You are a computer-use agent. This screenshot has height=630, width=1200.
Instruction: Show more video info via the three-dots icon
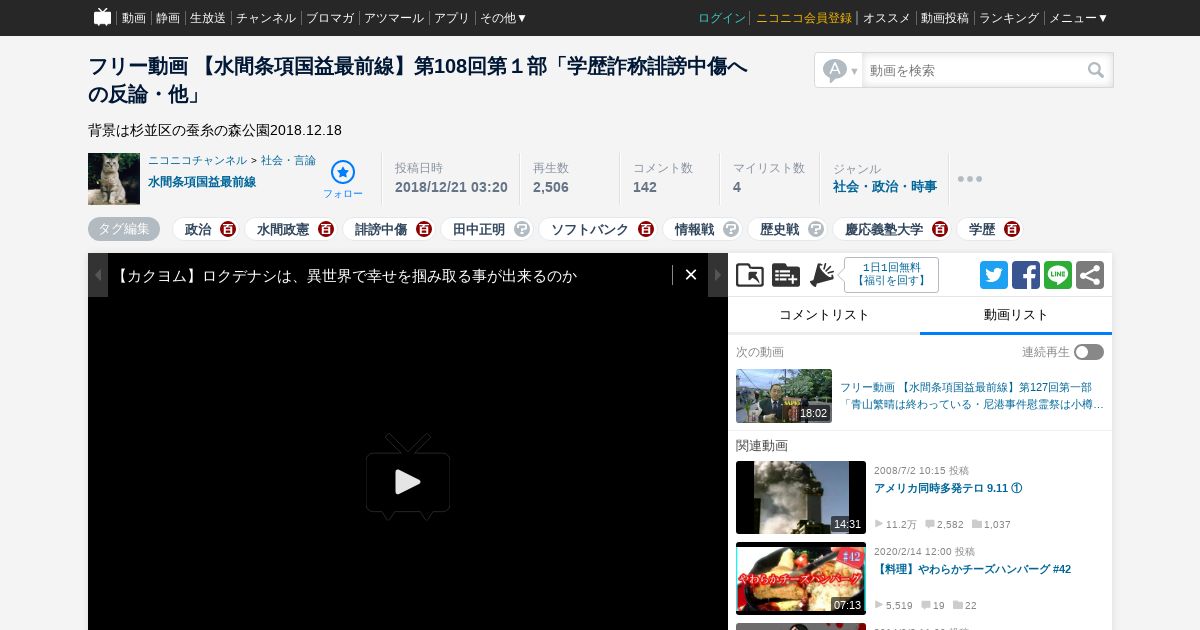(x=969, y=179)
